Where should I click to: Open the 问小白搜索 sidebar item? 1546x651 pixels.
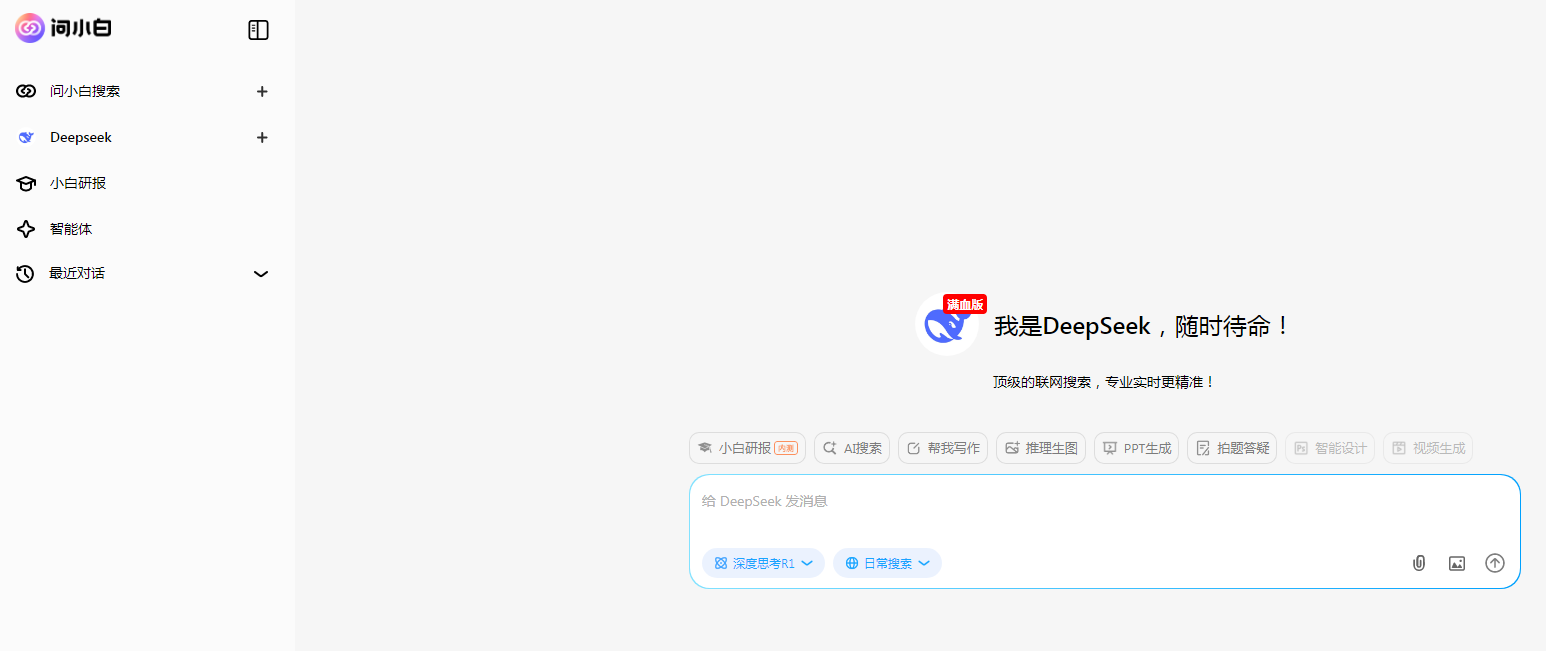tap(86, 90)
